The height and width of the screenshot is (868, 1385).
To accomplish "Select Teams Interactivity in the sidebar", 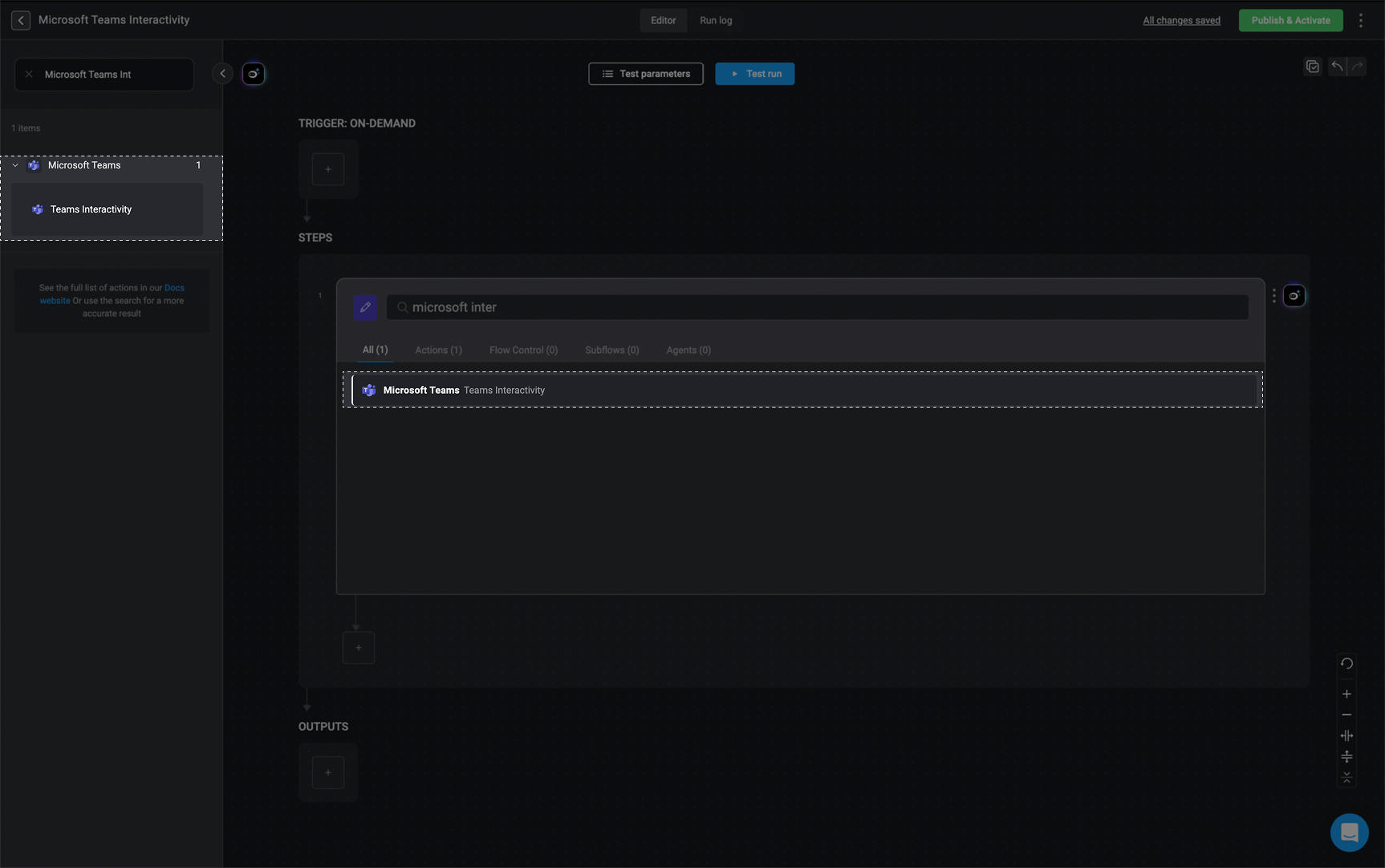I will [x=107, y=209].
